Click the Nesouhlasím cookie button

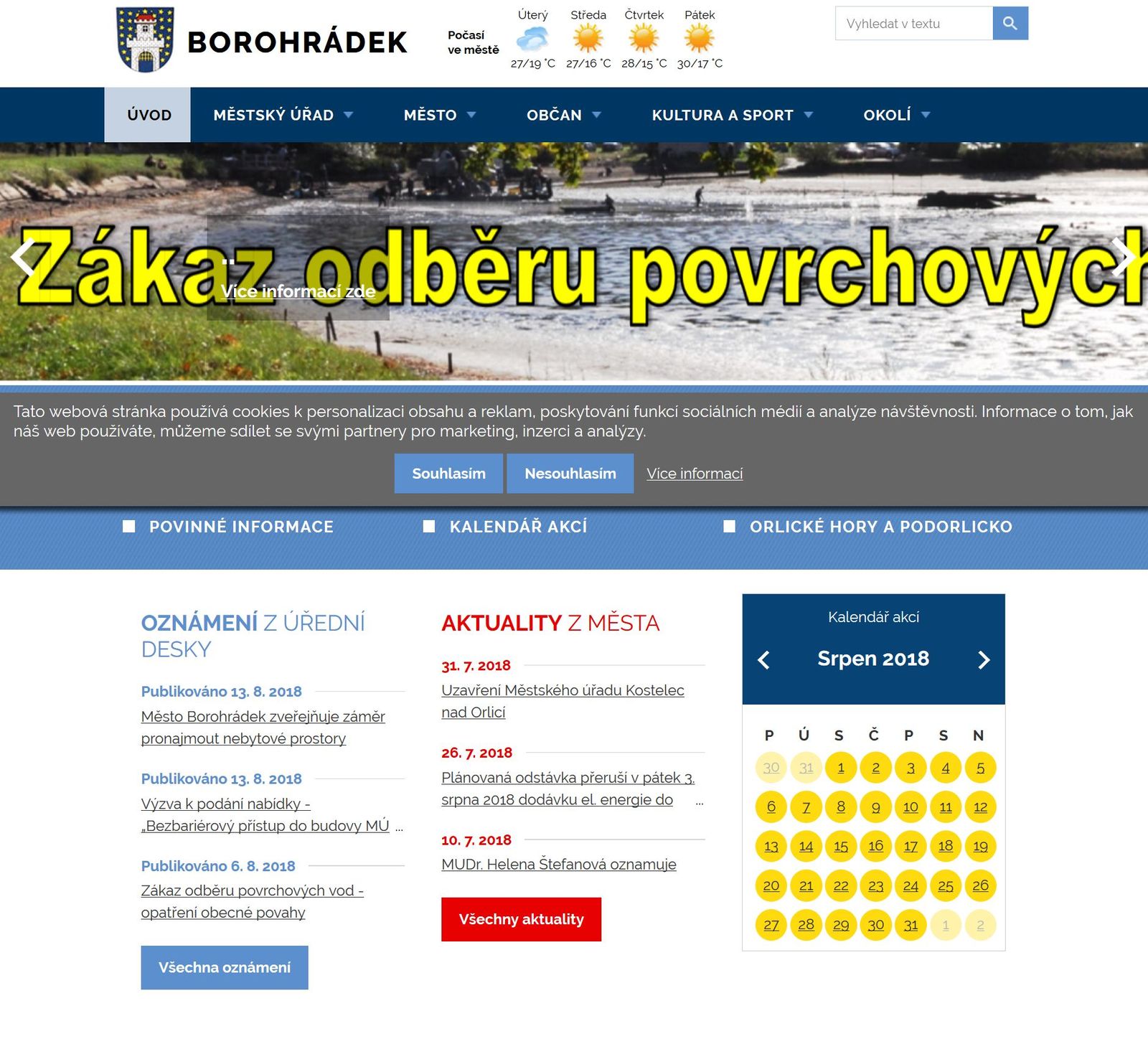coord(570,474)
